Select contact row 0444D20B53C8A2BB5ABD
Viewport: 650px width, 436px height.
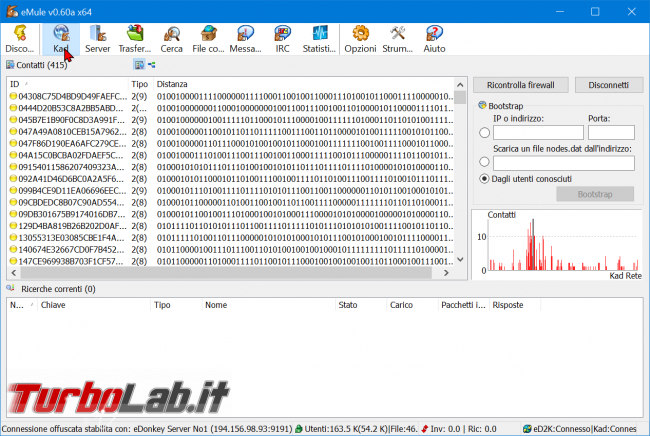(x=230, y=108)
